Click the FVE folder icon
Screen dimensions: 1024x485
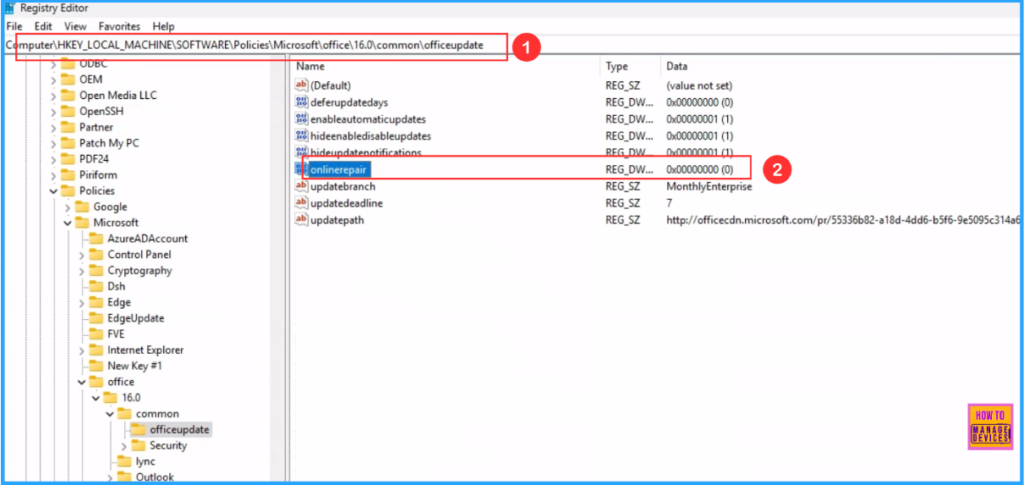pyautogui.click(x=96, y=334)
